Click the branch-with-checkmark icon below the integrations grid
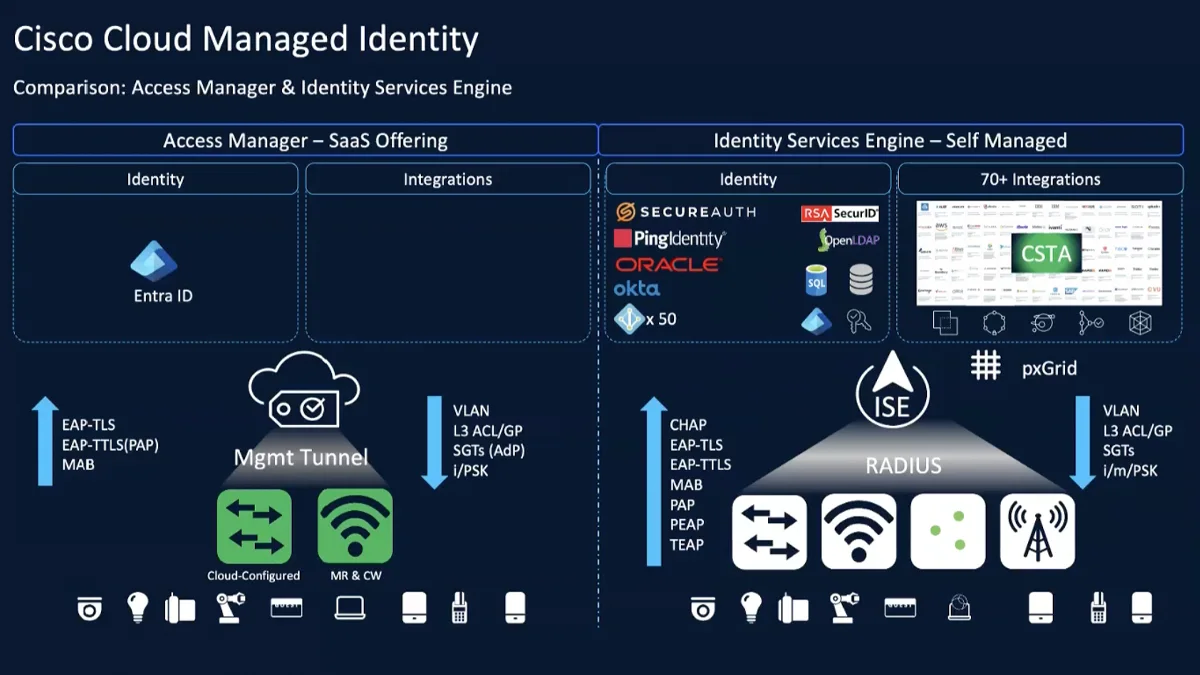Image resolution: width=1200 pixels, height=675 pixels. point(1090,323)
